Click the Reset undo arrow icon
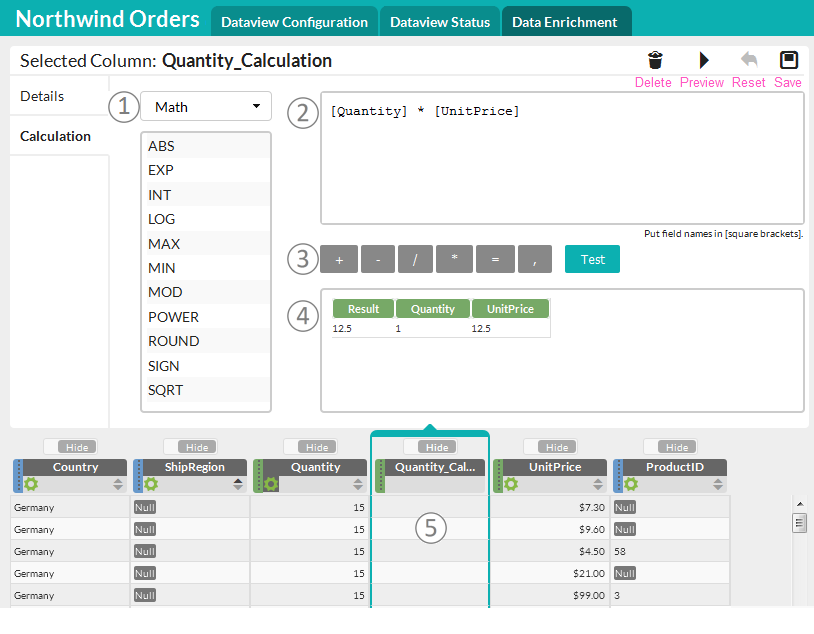Viewport: 814px width, 634px height. (x=749, y=60)
